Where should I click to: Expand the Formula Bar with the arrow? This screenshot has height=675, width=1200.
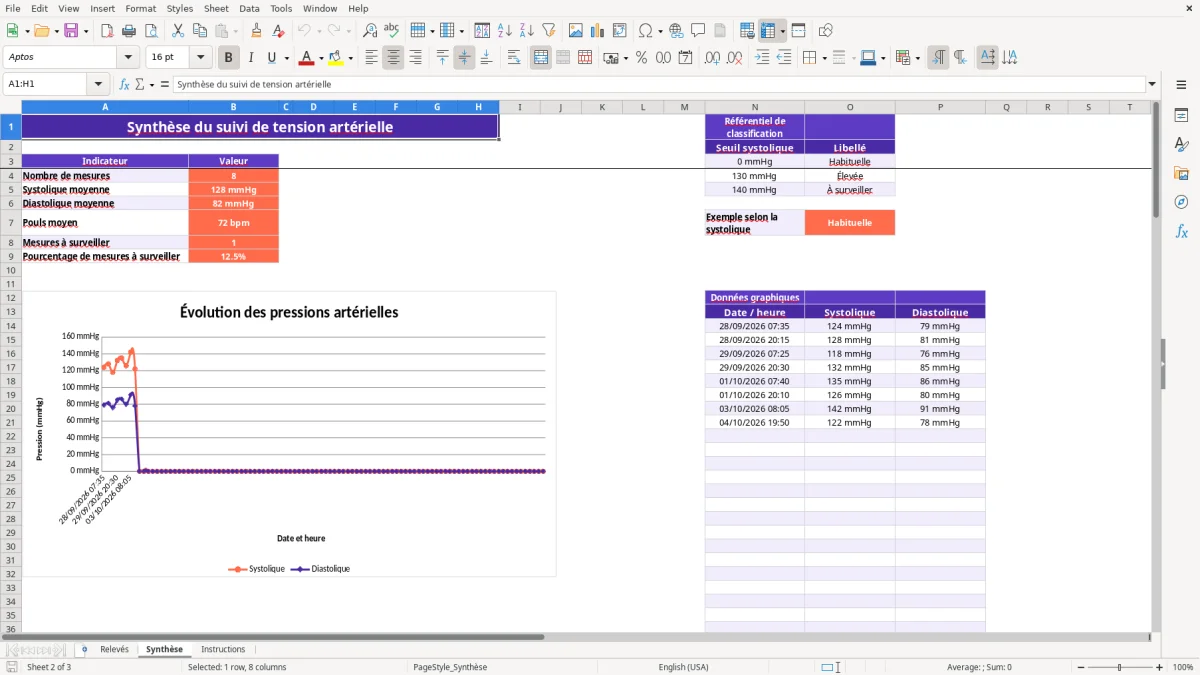click(x=1152, y=85)
